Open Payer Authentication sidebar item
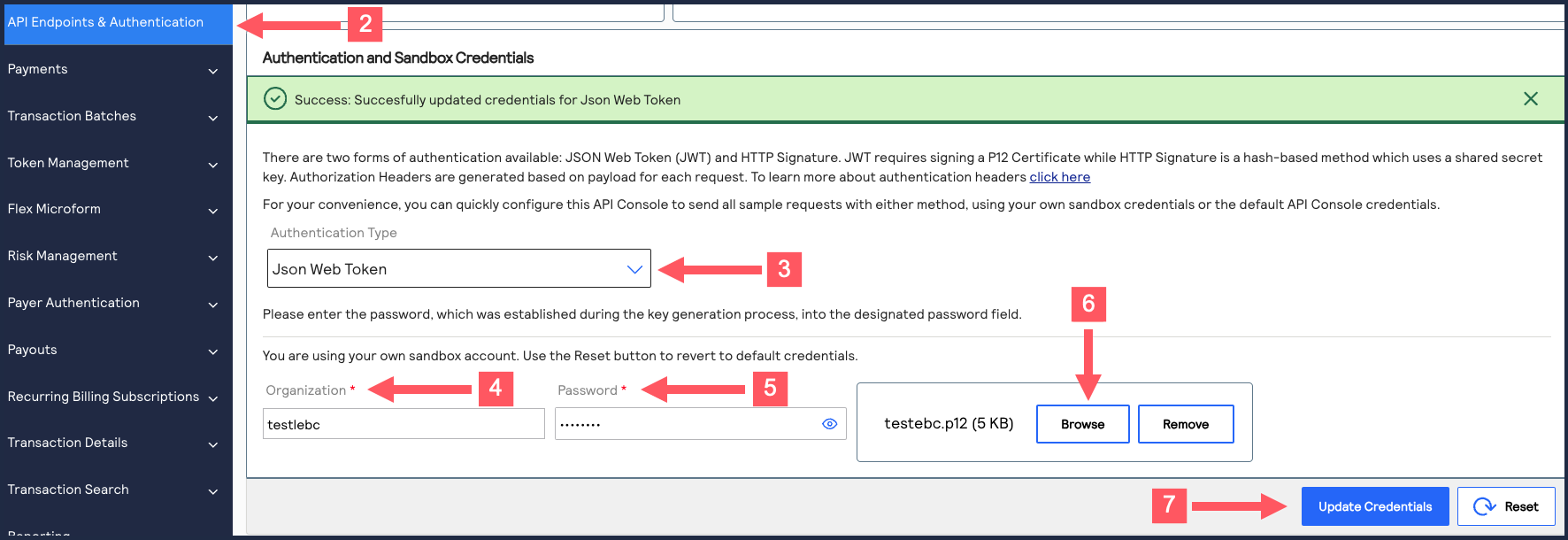Viewport: 1568px width, 540px height. [74, 303]
